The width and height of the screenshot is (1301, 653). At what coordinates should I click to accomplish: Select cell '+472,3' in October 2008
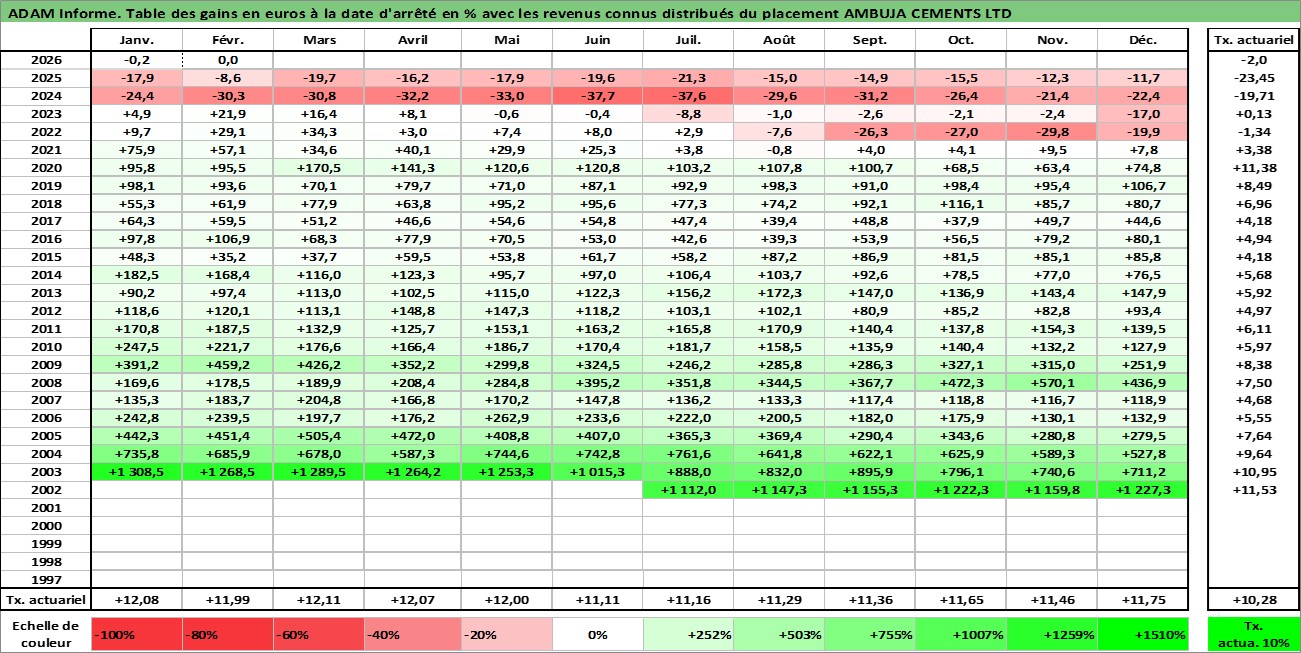tap(961, 382)
